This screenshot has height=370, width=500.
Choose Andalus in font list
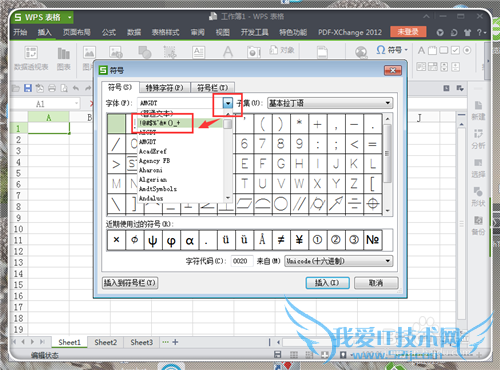point(151,198)
